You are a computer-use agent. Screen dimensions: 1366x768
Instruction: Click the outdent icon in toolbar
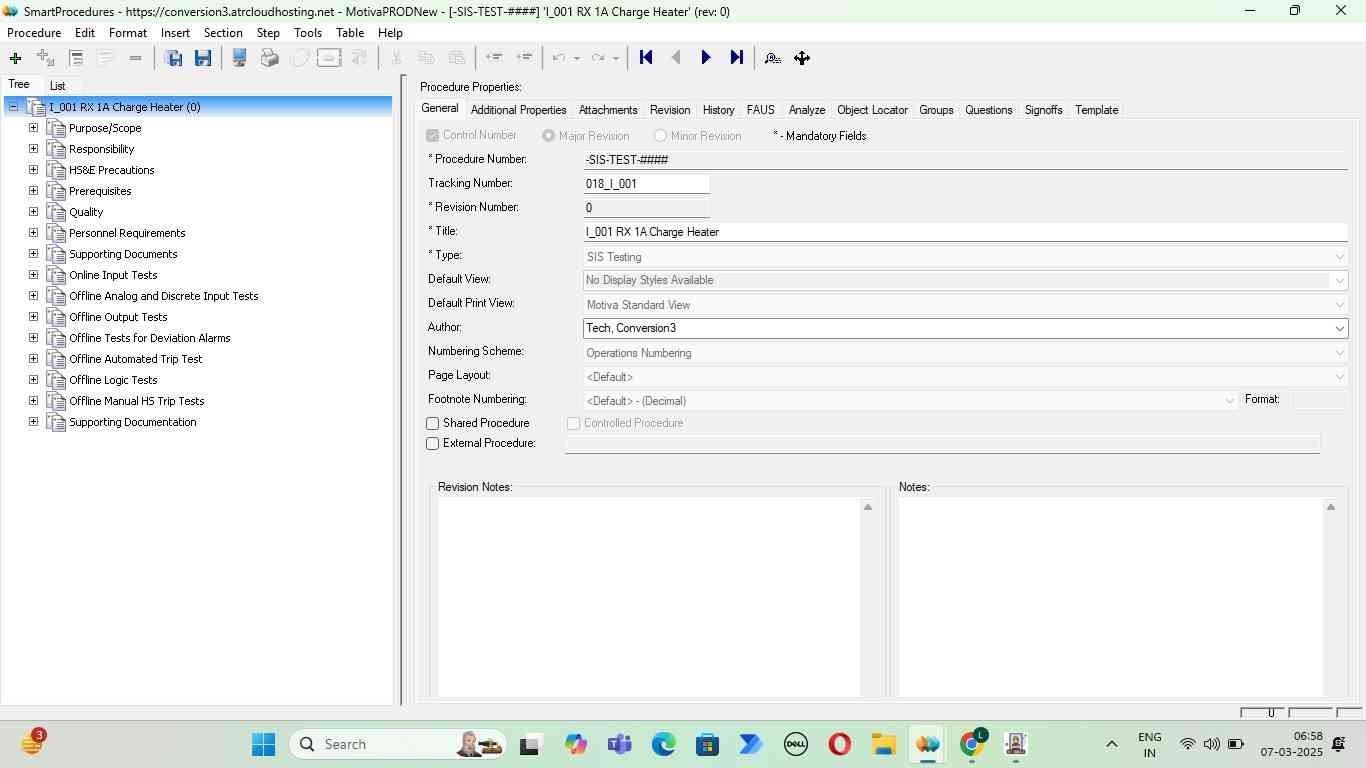coord(493,58)
